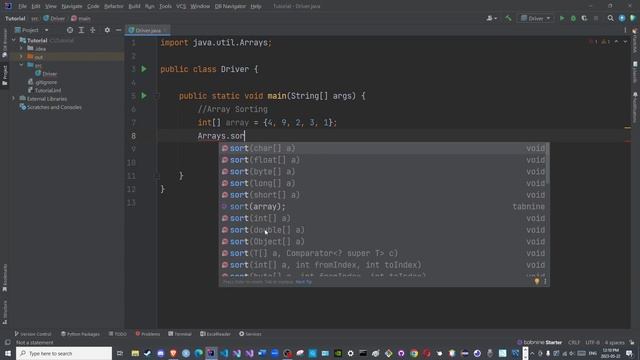Viewport: 640px width, 360px height.
Task: Click the main breadcrumb in navigation bar
Action: (81, 18)
